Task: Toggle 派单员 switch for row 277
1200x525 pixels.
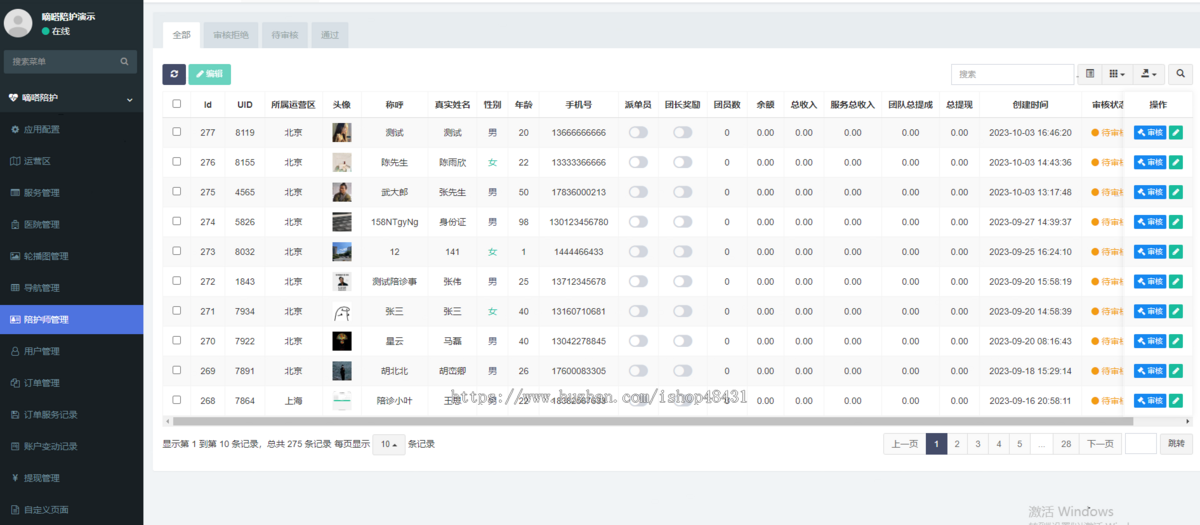Action: [x=638, y=132]
